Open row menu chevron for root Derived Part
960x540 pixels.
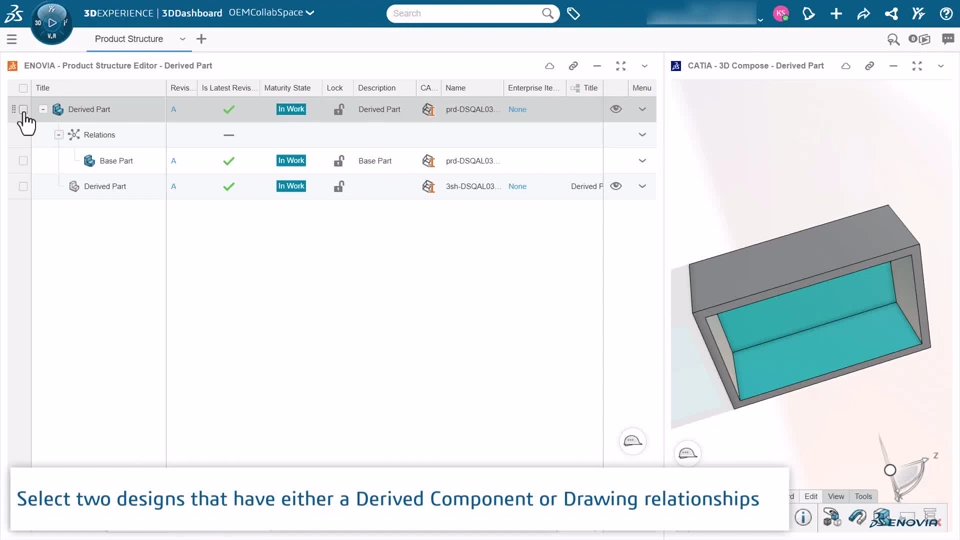[x=642, y=109]
